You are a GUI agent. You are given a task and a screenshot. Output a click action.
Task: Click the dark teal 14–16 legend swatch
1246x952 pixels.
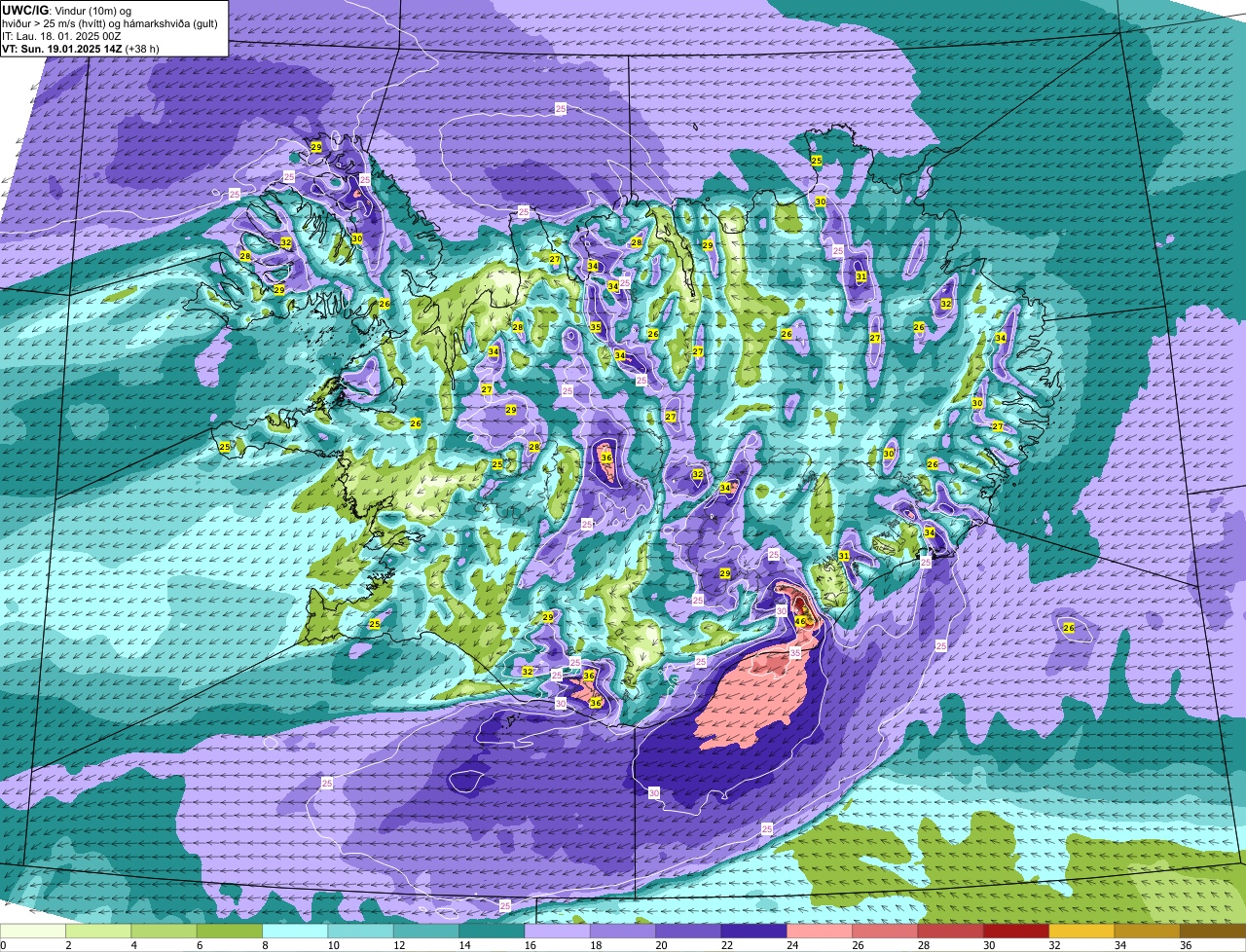pos(492,932)
